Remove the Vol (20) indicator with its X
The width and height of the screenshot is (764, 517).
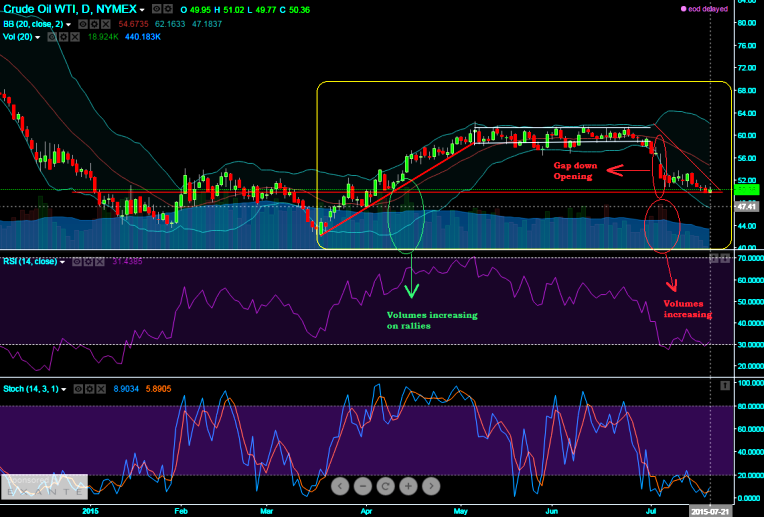coord(75,37)
